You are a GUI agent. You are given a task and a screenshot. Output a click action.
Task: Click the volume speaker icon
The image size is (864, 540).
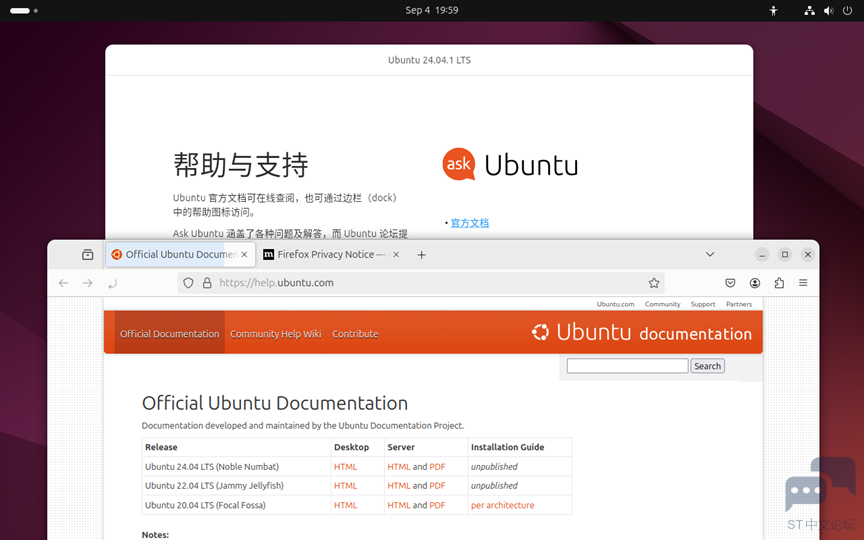828,10
